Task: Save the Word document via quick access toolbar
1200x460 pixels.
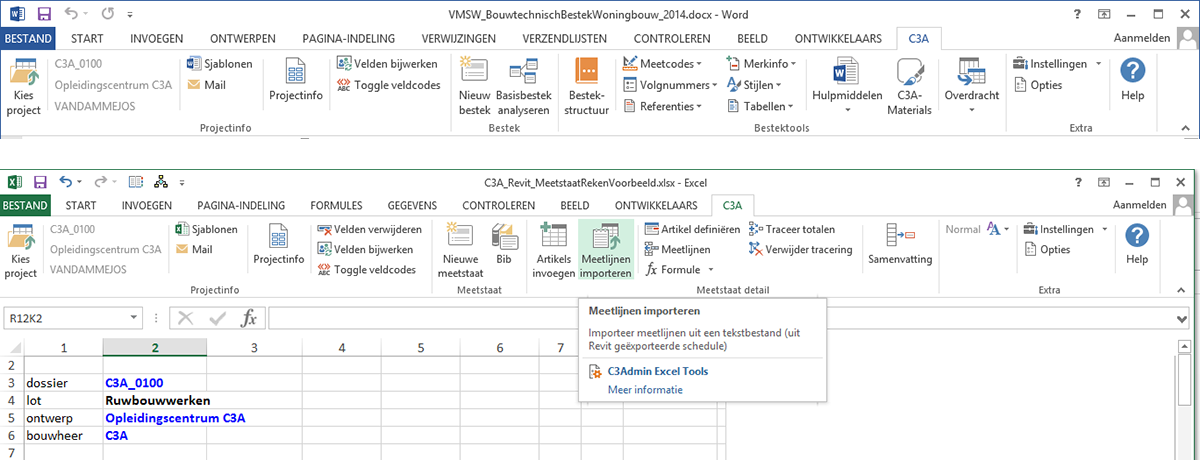Action: [x=41, y=15]
